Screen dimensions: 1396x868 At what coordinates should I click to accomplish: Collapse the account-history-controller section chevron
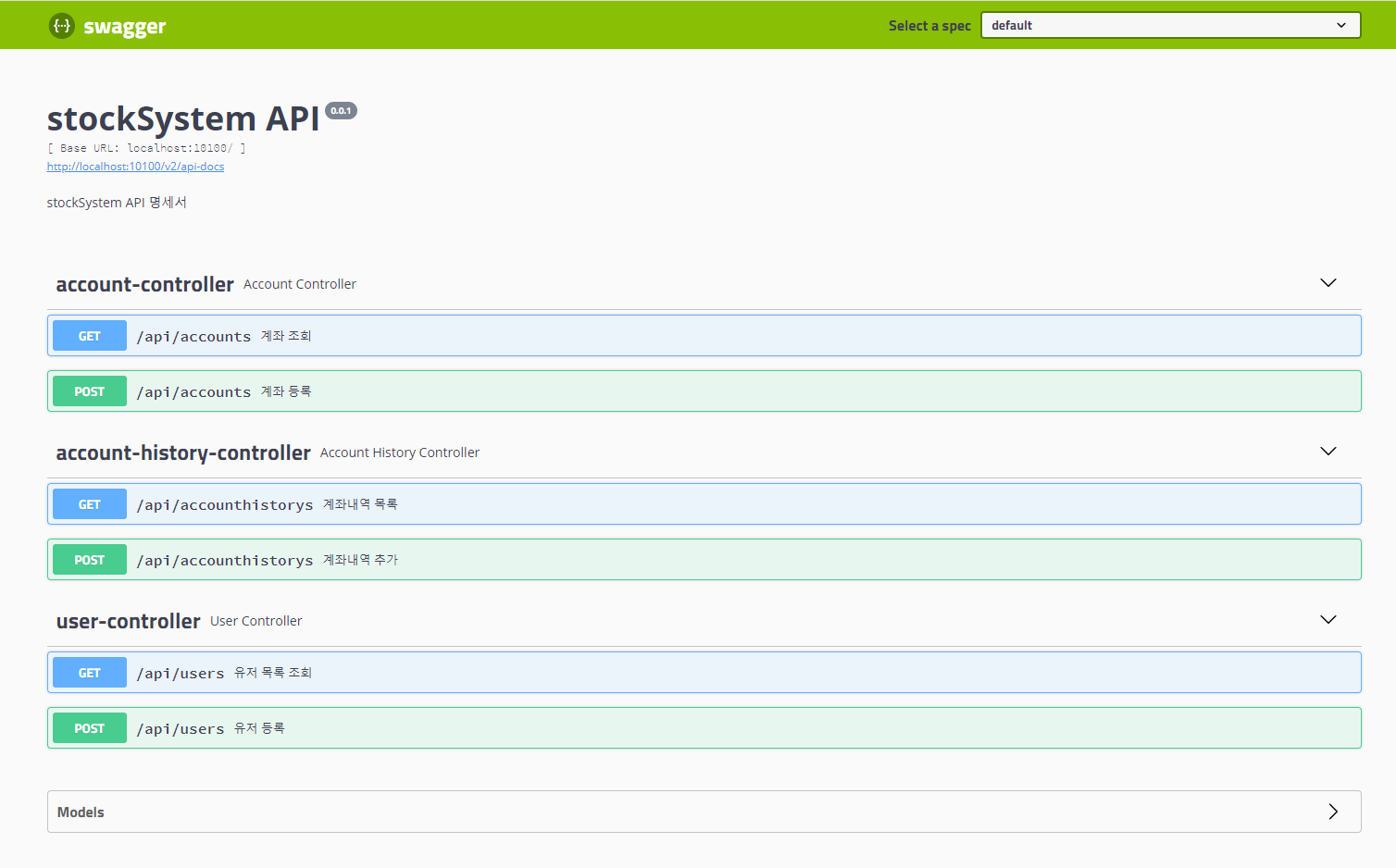click(1327, 452)
